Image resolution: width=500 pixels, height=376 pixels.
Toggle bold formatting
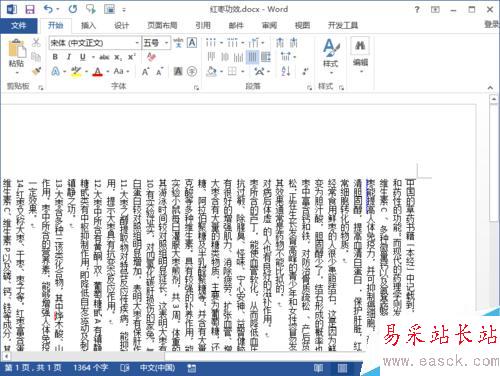[x=55, y=57]
